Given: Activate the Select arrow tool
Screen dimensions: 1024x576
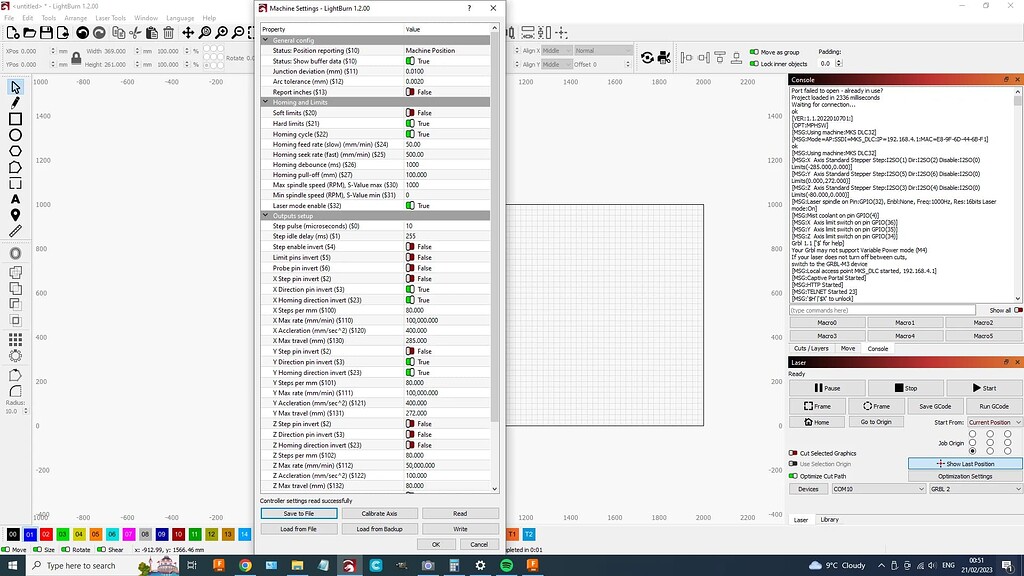Looking at the screenshot, I should tap(13, 89).
